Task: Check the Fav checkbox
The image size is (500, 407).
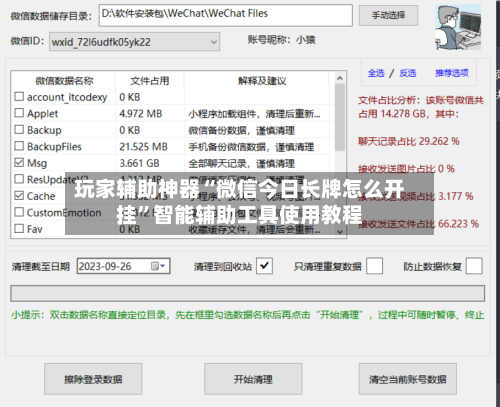Action: coord(19,228)
